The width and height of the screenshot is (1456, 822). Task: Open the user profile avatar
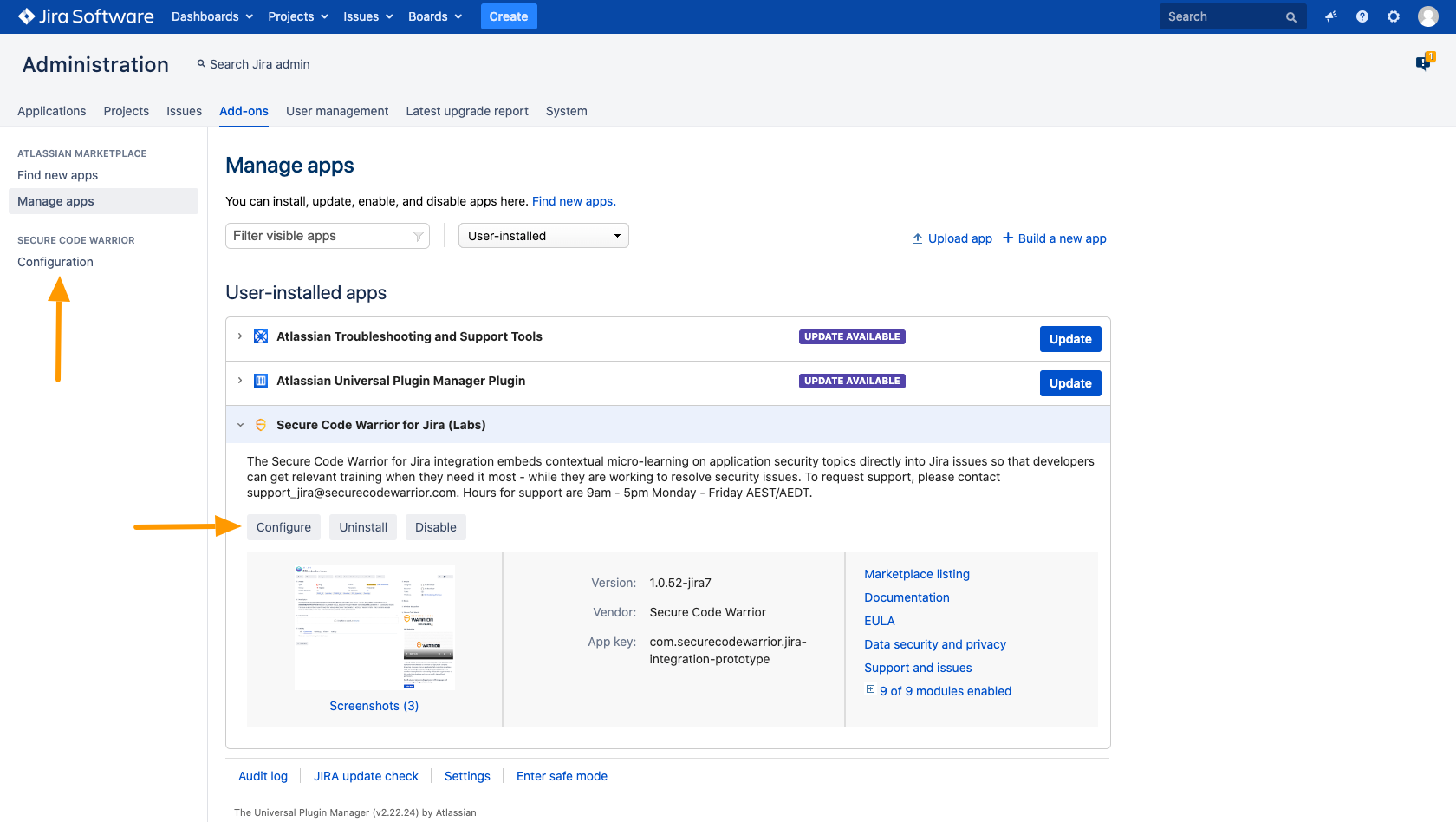(1428, 16)
